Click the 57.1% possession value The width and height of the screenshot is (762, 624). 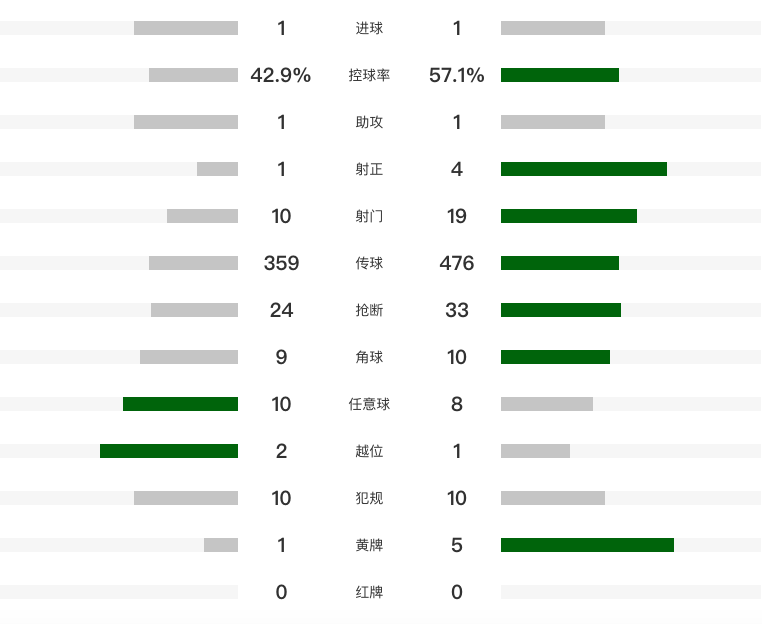coord(457,75)
